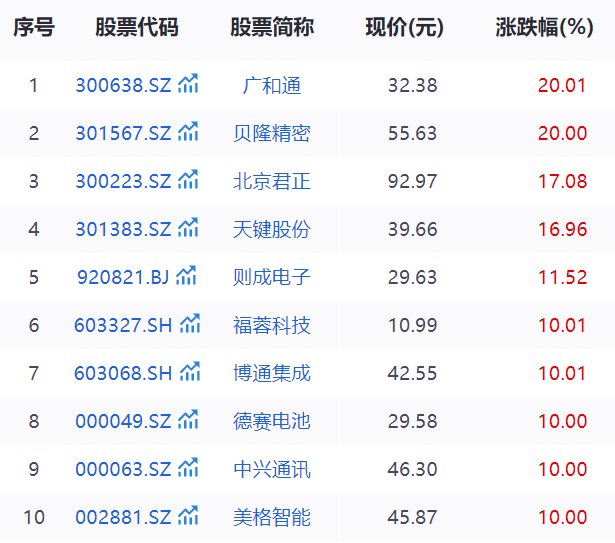The width and height of the screenshot is (615, 543).
Task: Click trend icon beside 920821.BJ
Action: coord(186,276)
